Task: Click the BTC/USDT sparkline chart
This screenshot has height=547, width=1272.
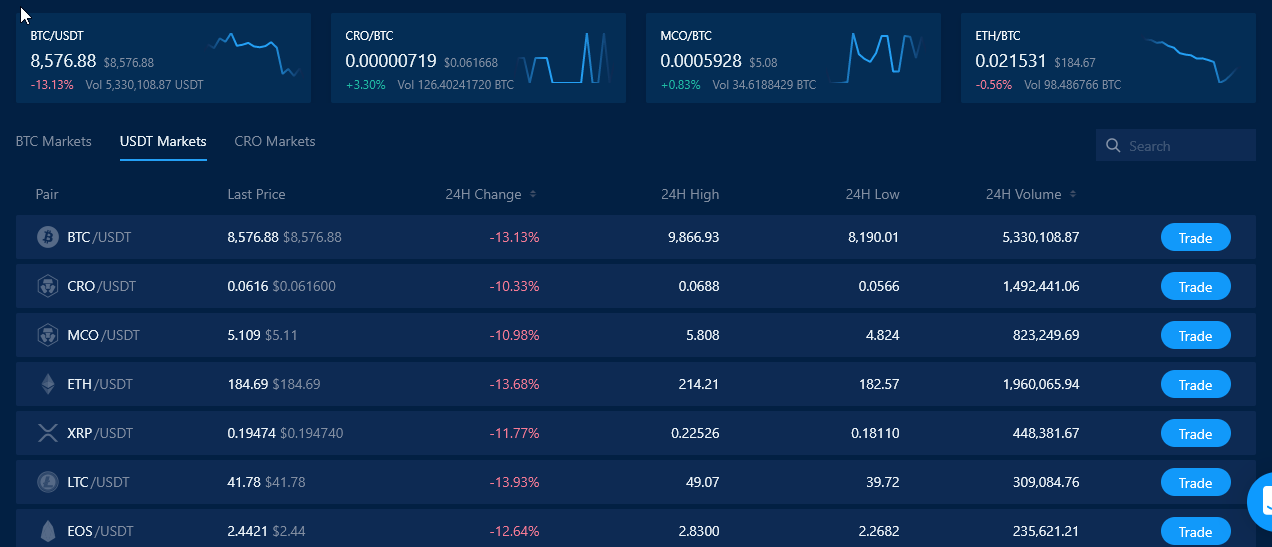Action: [x=254, y=55]
